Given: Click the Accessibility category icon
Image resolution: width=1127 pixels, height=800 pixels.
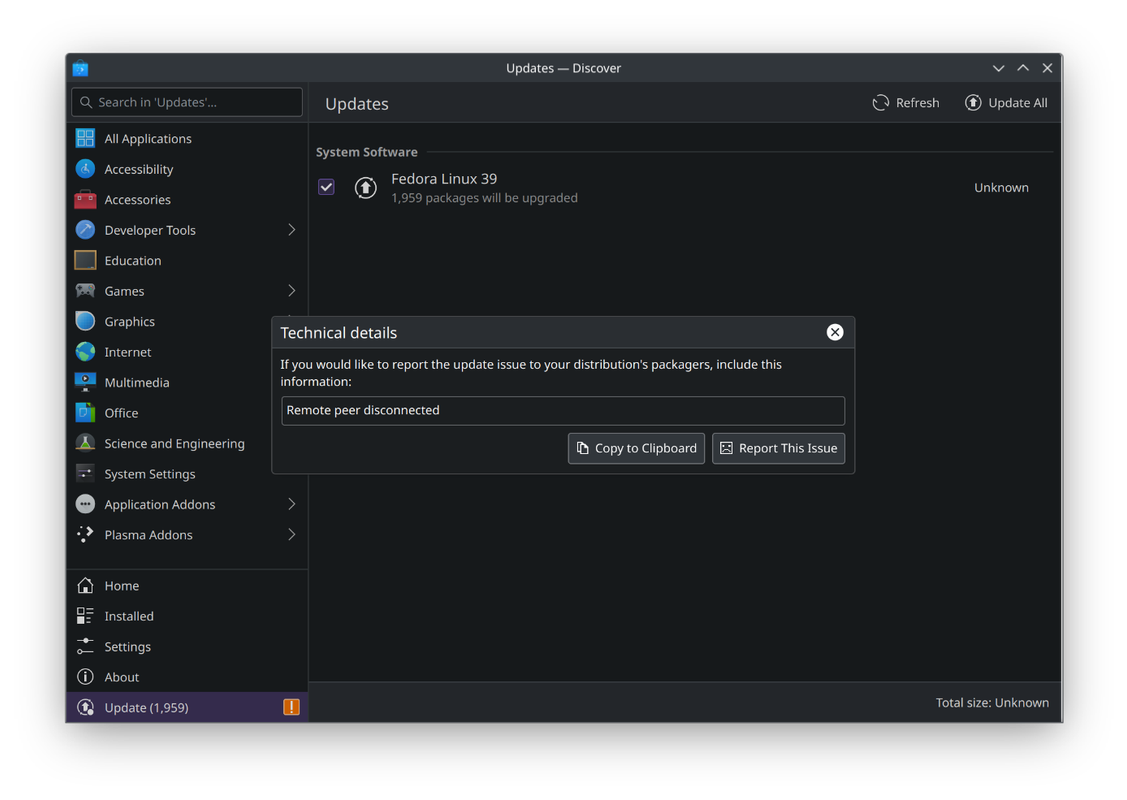Looking at the screenshot, I should click(x=85, y=169).
